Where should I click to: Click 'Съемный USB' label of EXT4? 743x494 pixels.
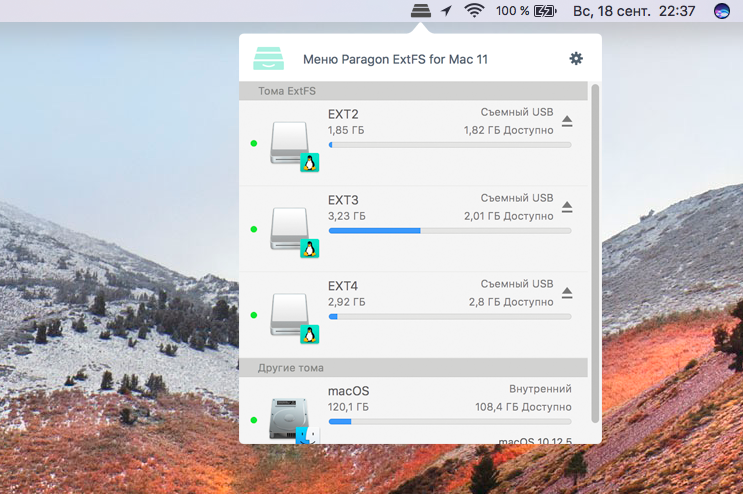point(516,284)
